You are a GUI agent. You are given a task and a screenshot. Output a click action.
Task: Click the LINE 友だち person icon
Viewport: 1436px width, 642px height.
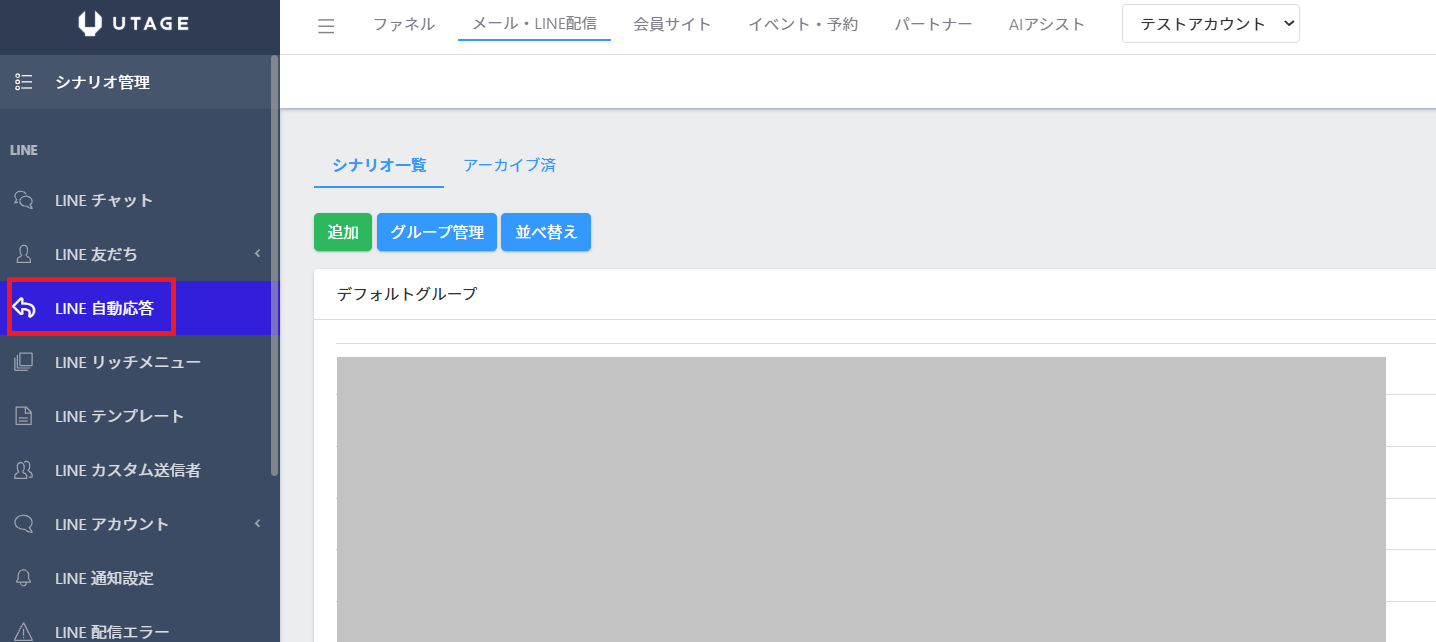(24, 254)
